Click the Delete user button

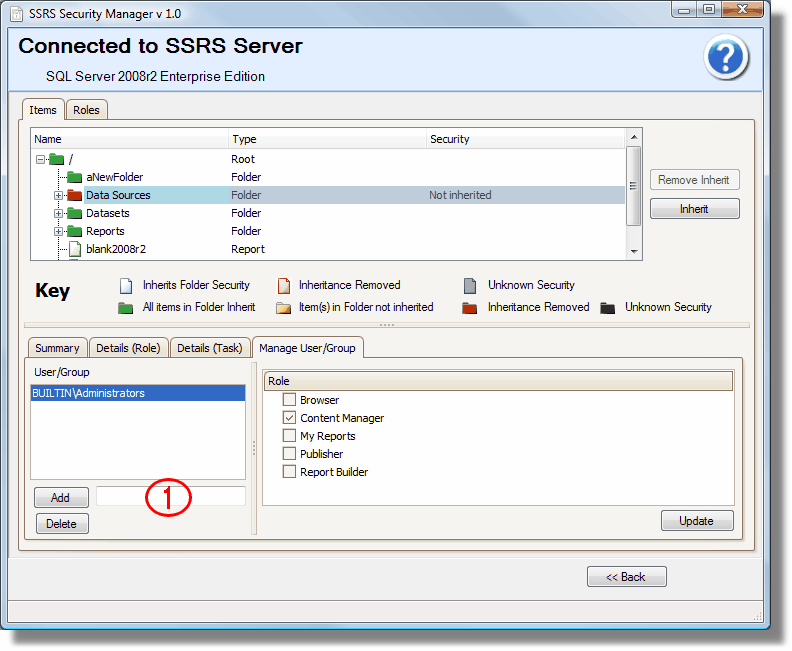tap(62, 524)
